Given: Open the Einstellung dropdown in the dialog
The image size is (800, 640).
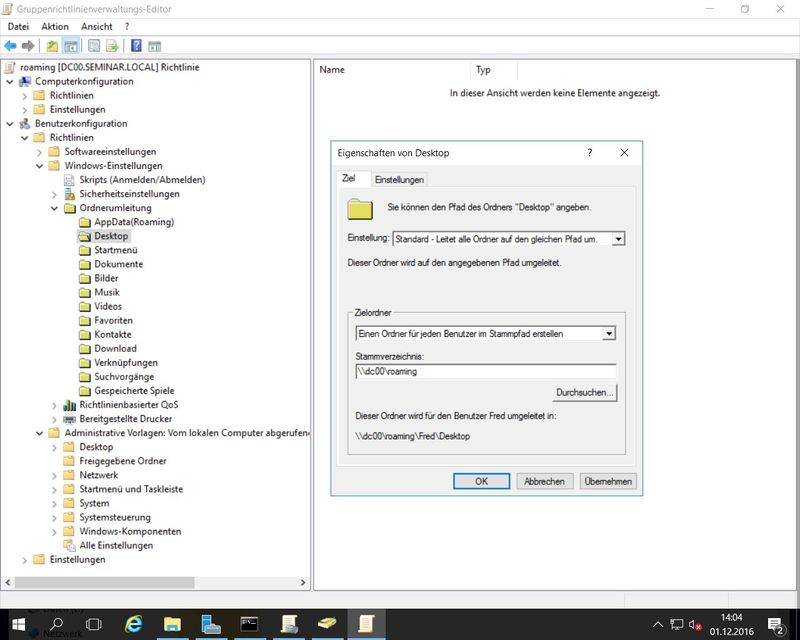Looking at the screenshot, I should coord(619,239).
